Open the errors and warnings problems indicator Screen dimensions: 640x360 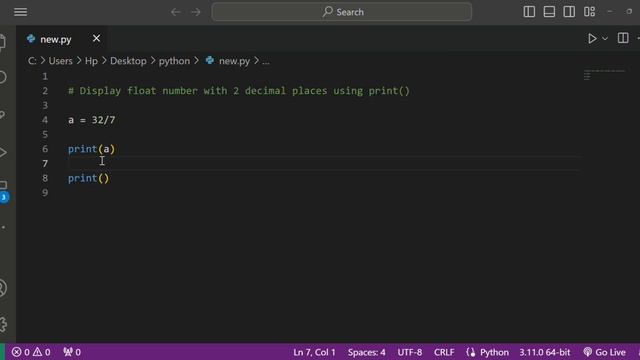pyautogui.click(x=31, y=352)
